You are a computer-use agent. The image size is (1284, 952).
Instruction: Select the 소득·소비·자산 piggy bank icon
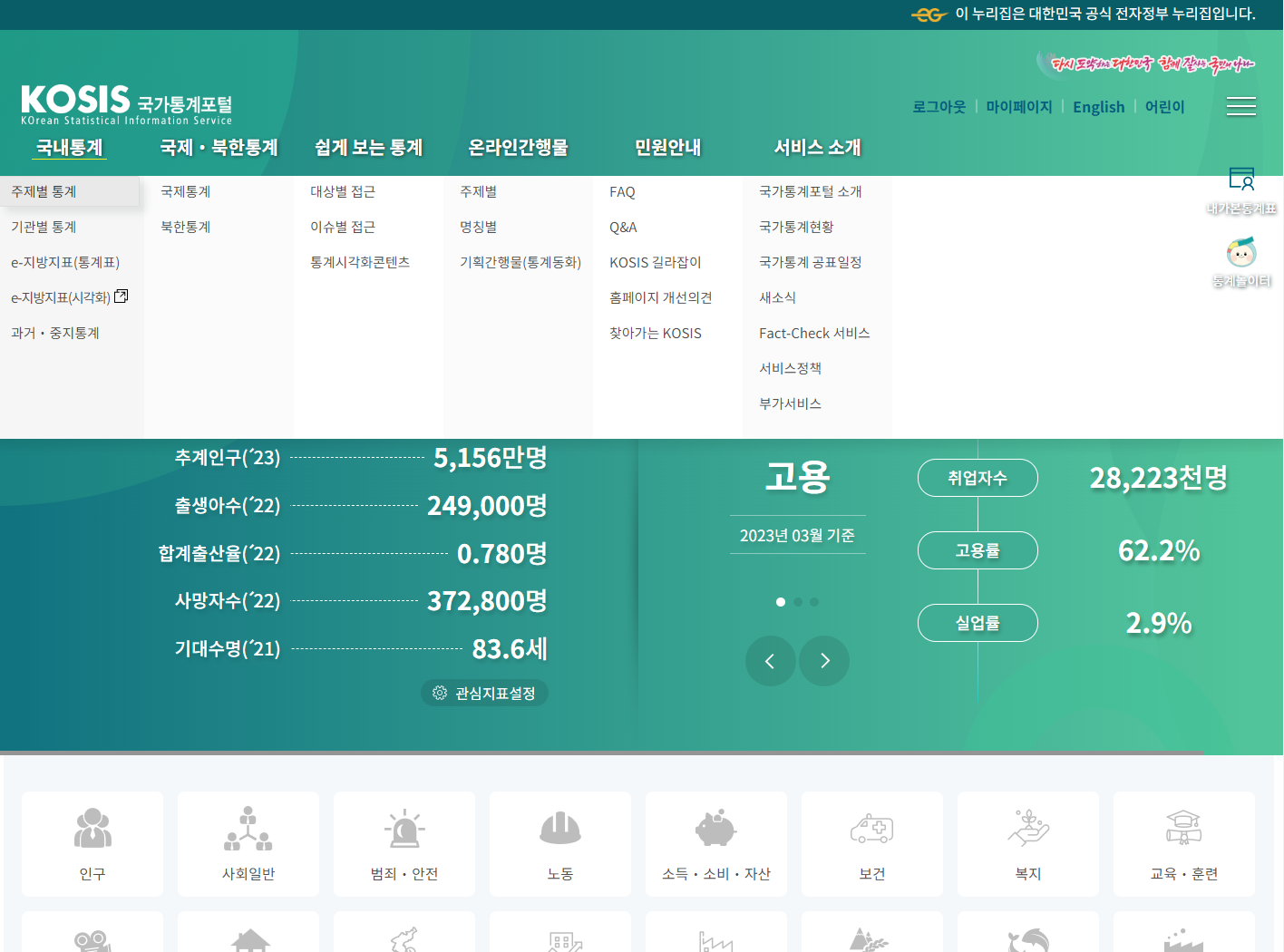point(716,828)
